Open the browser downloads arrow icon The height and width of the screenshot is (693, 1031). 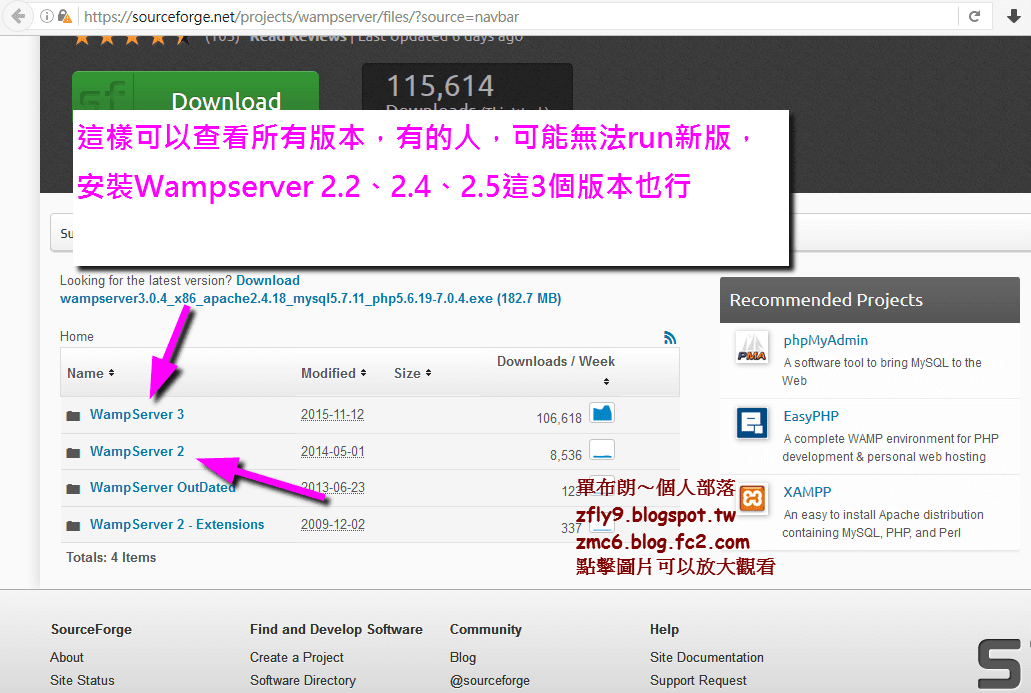tap(1014, 16)
